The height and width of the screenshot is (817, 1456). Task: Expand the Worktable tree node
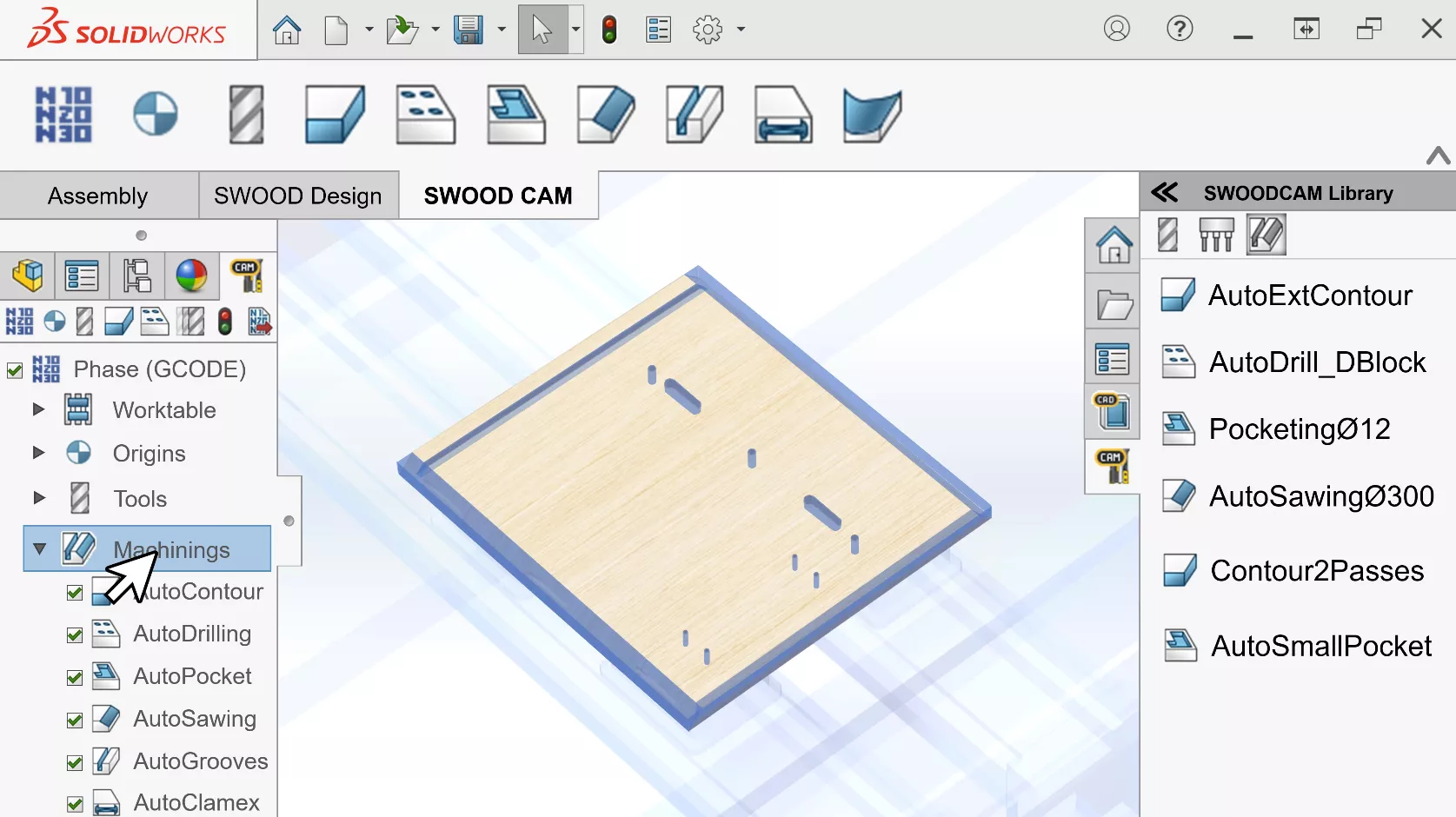pos(38,408)
